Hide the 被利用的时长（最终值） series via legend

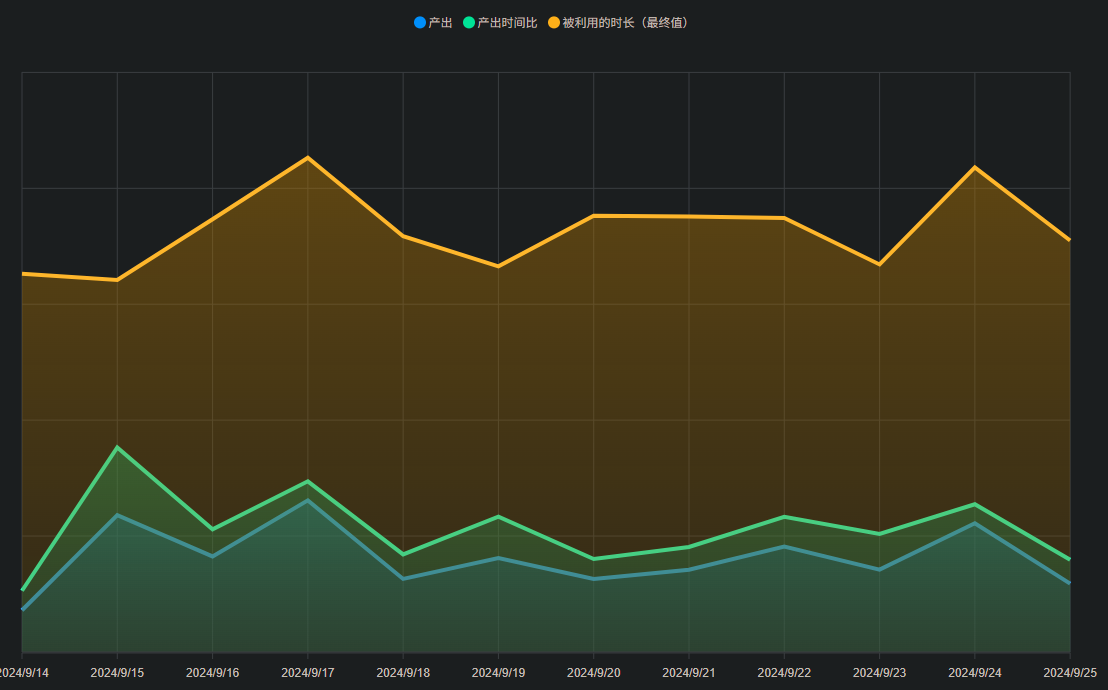625,22
